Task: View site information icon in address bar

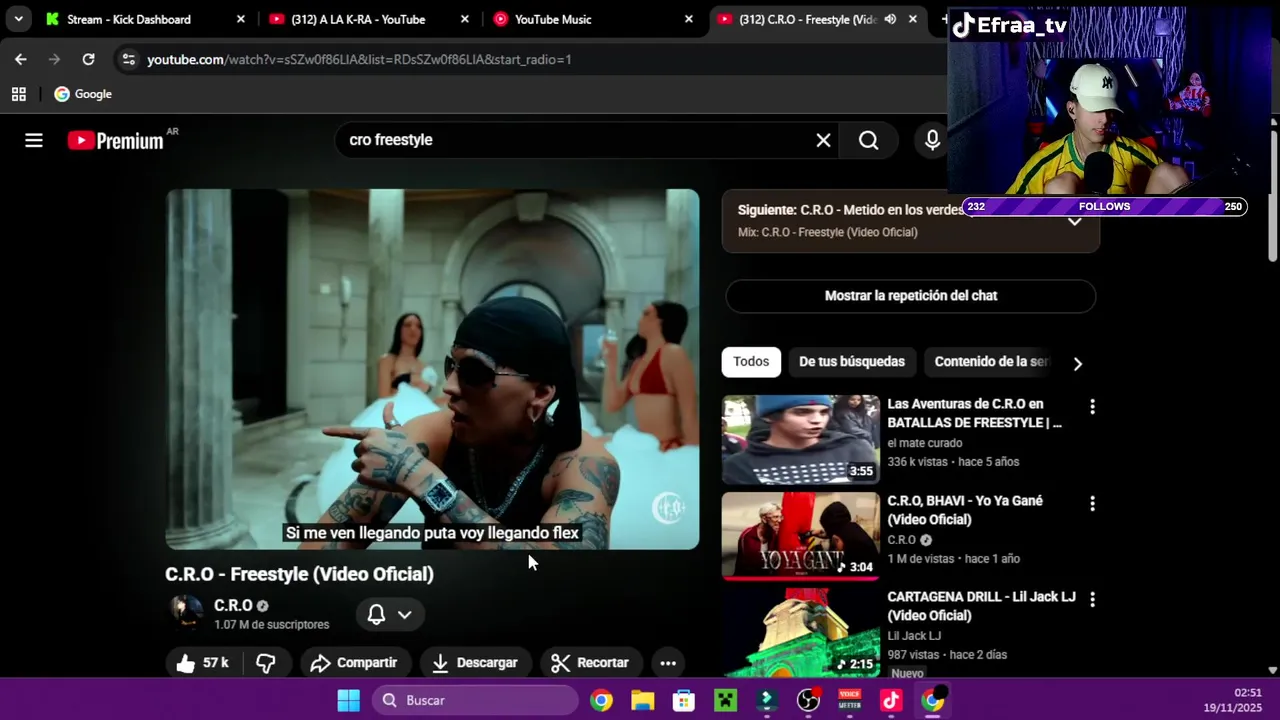Action: point(128,59)
